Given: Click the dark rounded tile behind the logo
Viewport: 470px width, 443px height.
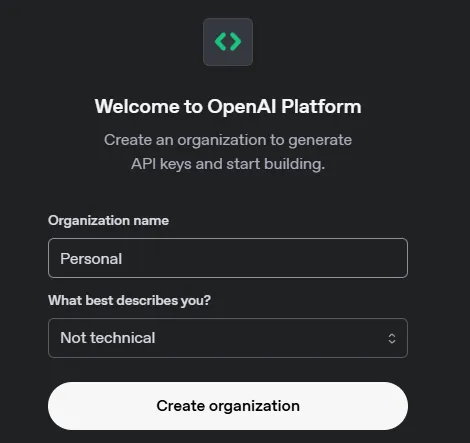Looking at the screenshot, I should click(228, 42).
